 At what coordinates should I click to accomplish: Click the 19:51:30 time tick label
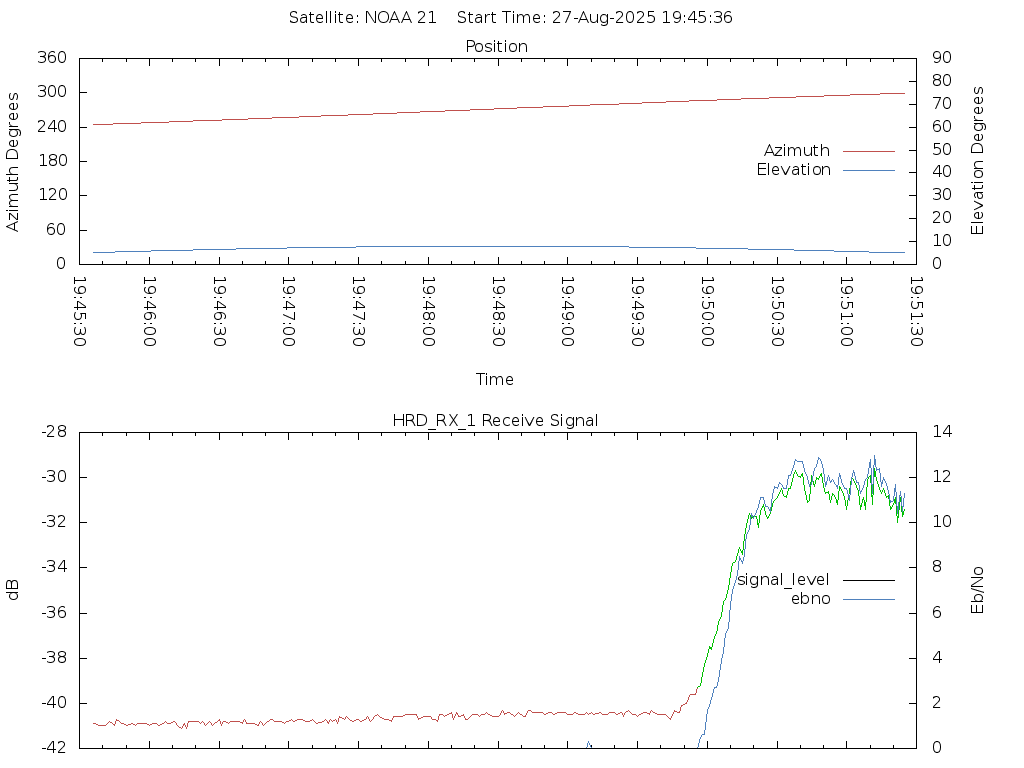click(916, 312)
